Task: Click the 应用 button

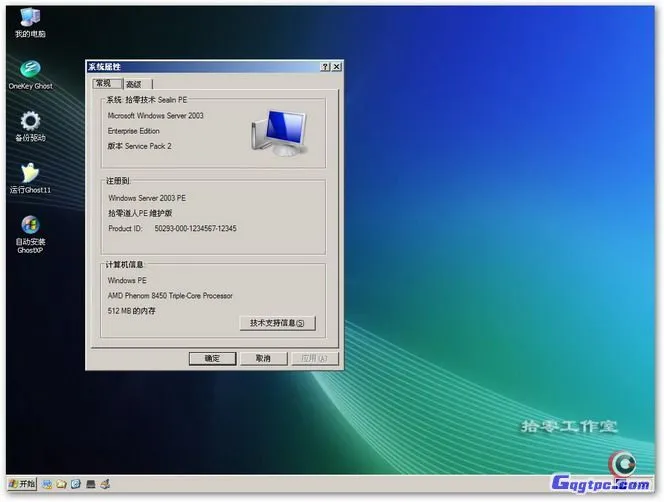Action: [x=315, y=358]
